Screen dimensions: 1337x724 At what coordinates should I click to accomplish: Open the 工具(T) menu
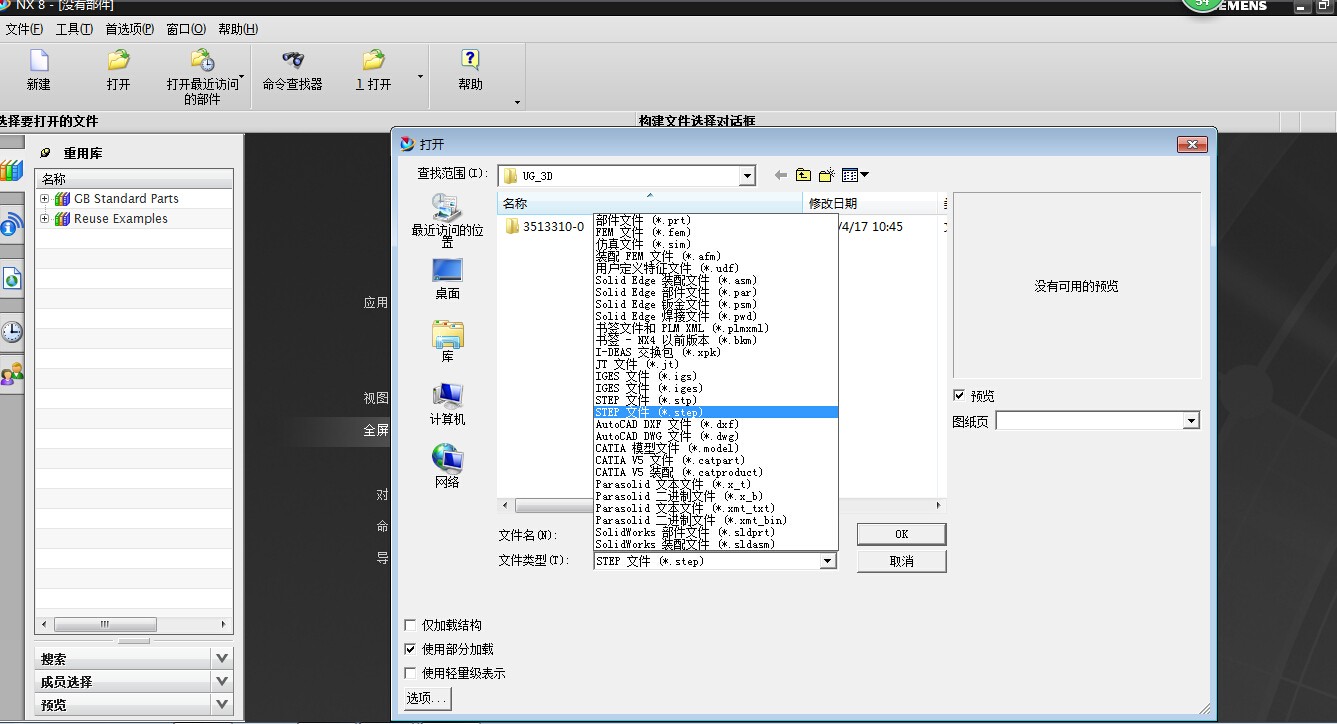(74, 29)
